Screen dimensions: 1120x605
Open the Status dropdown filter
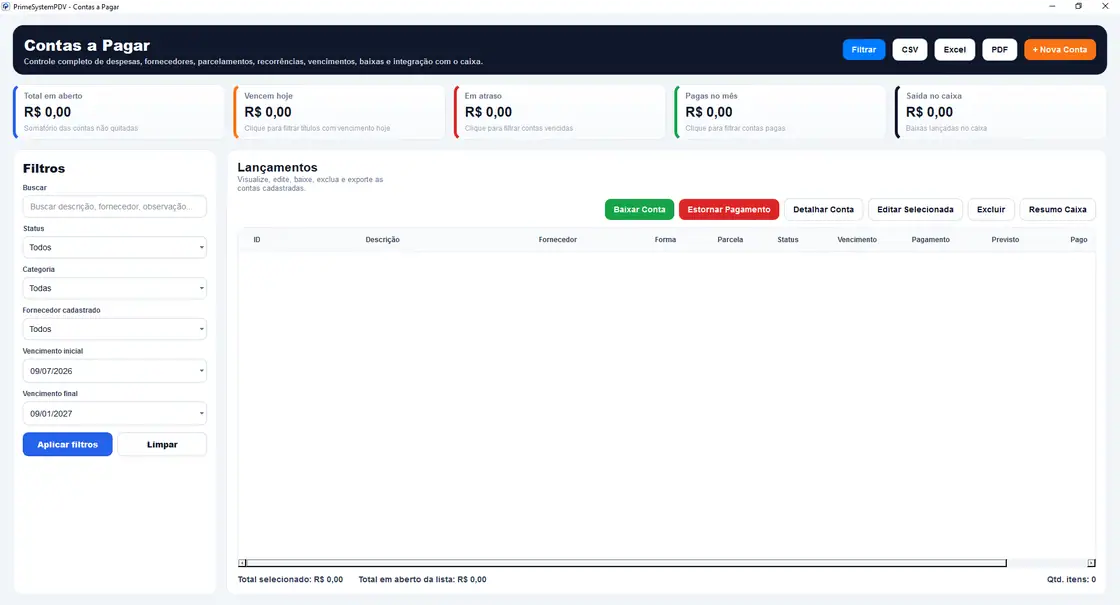pos(114,247)
